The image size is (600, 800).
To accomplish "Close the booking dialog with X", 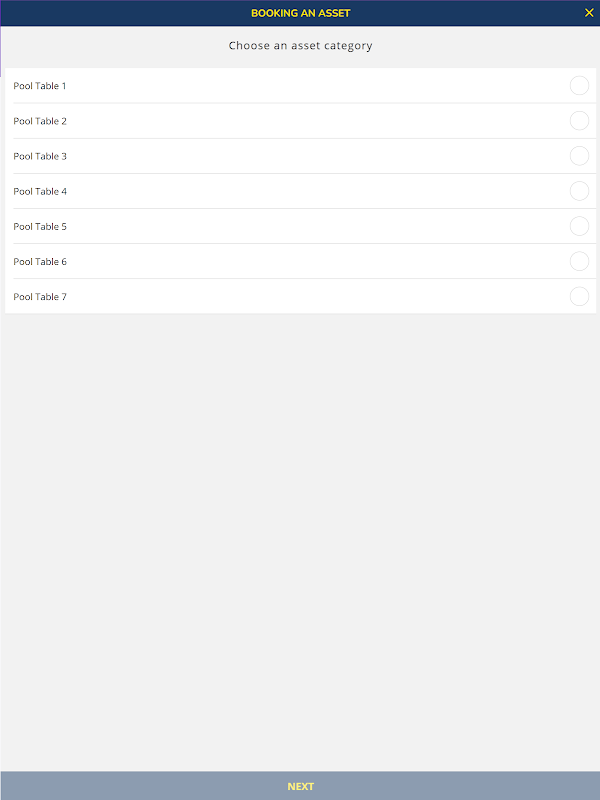I will [589, 13].
